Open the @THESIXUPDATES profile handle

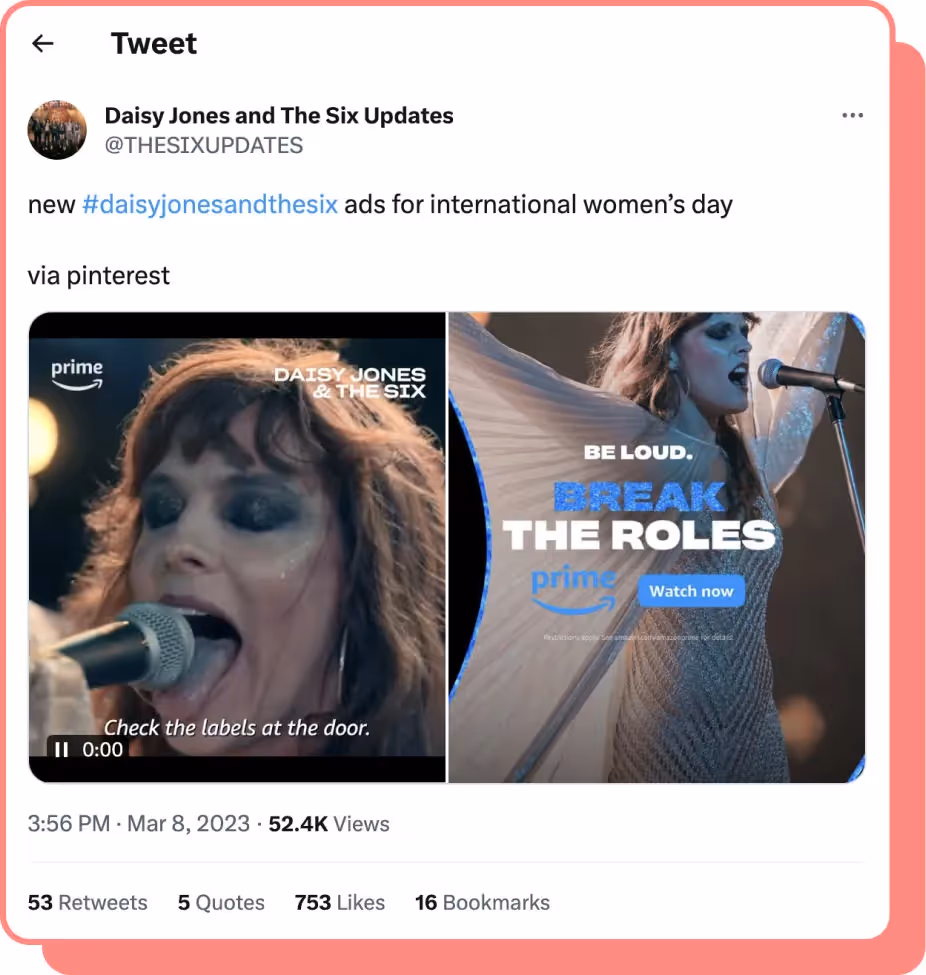pos(203,145)
